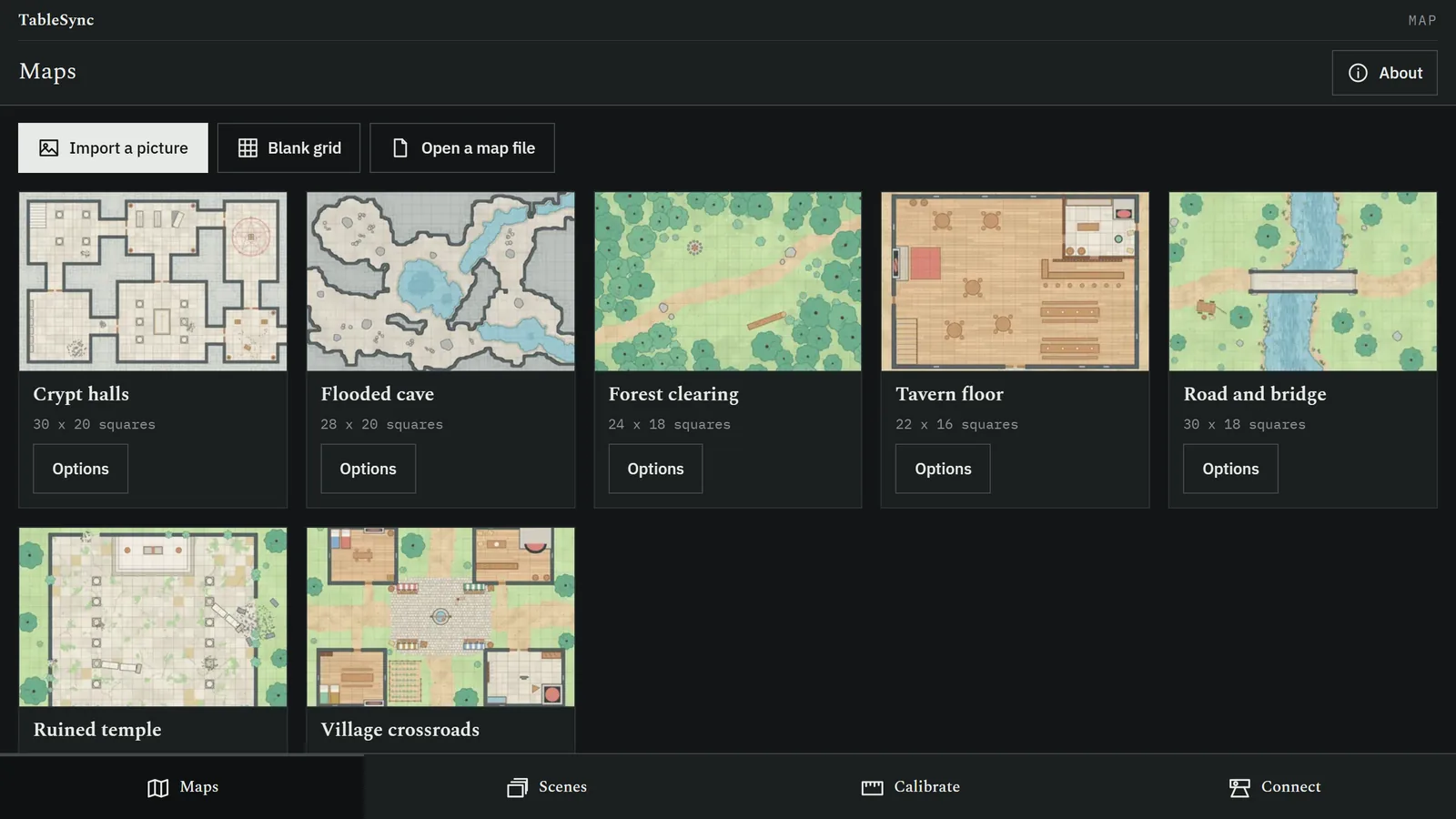Screen dimensions: 1456x819
Task: Open the Tavern floor map thumbnail
Action: (x=1015, y=281)
